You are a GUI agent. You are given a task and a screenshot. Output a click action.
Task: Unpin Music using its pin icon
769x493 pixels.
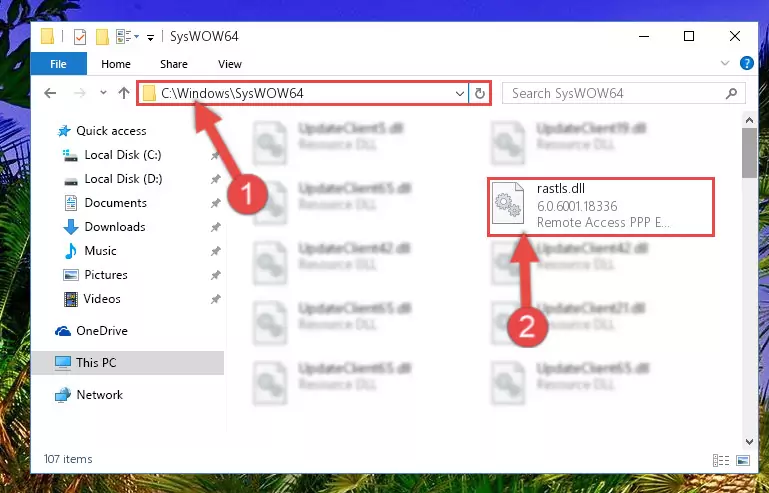tap(215, 251)
